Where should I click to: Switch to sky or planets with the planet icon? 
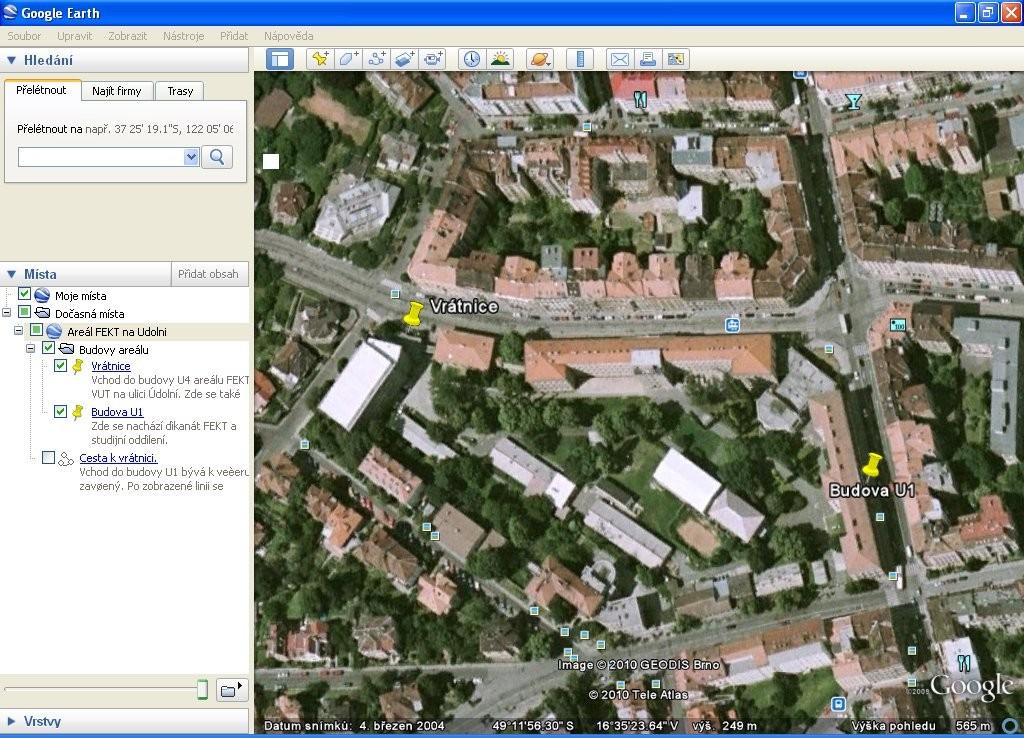click(x=540, y=59)
